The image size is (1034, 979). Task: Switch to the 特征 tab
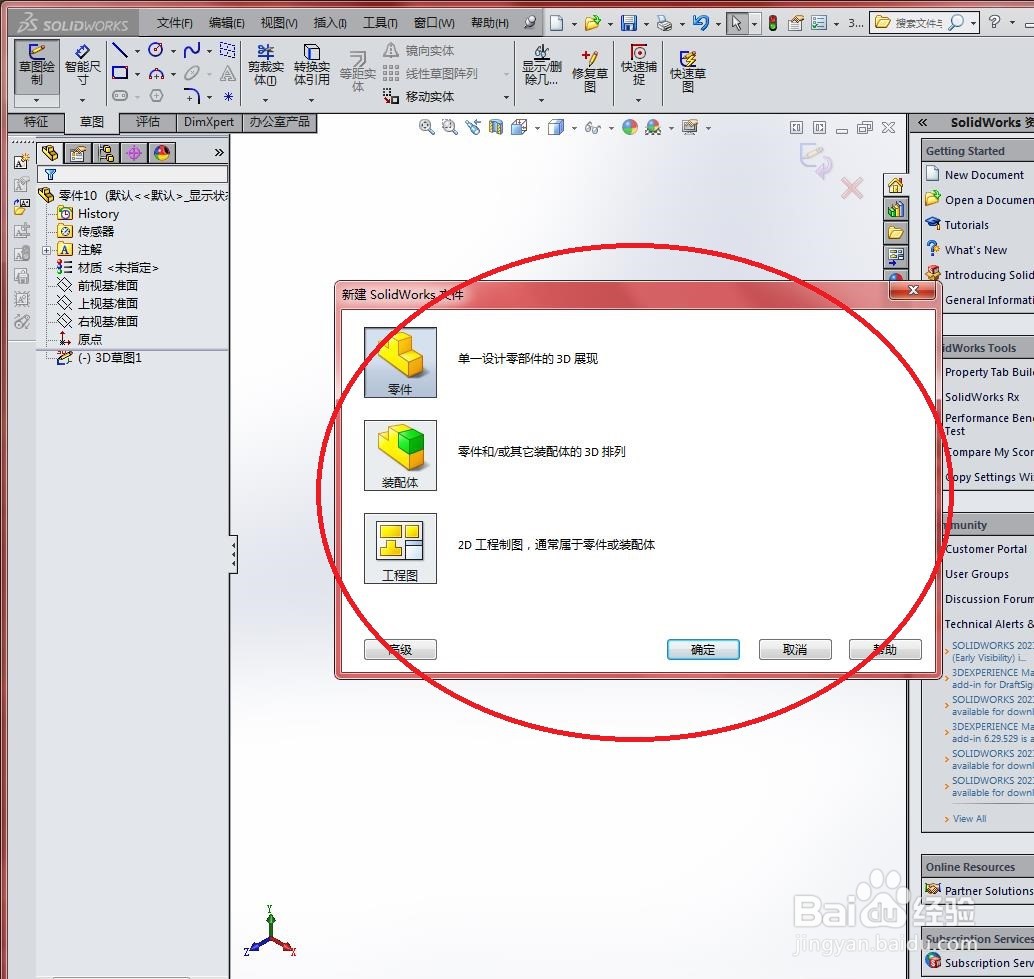(36, 122)
